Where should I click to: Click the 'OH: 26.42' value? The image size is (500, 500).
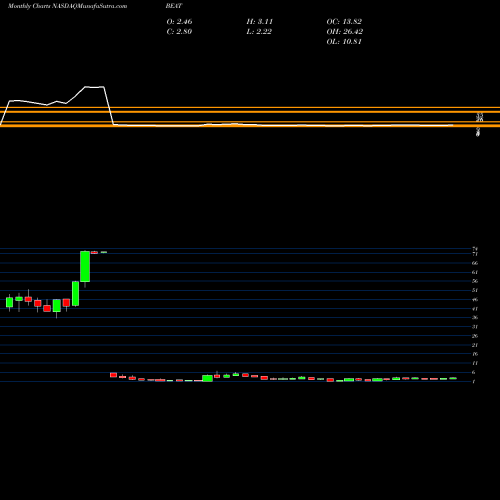pos(345,32)
